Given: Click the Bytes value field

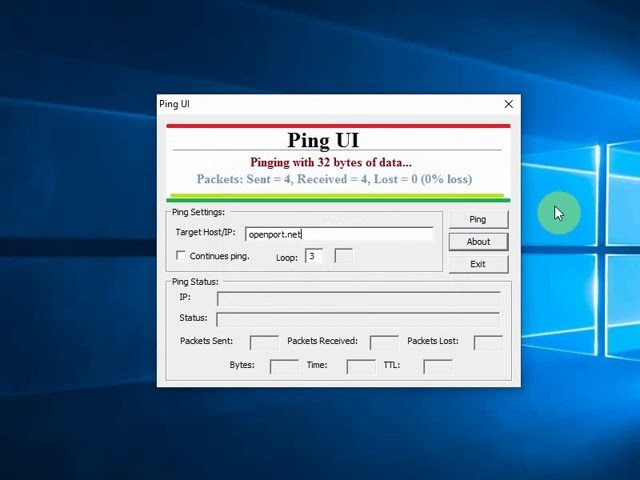Looking at the screenshot, I should 284,366.
